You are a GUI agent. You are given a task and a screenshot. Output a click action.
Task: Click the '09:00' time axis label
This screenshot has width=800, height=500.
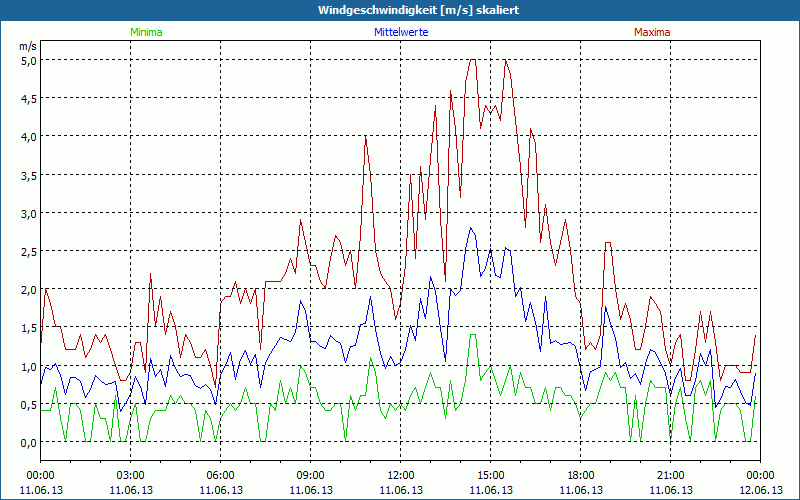click(x=311, y=476)
